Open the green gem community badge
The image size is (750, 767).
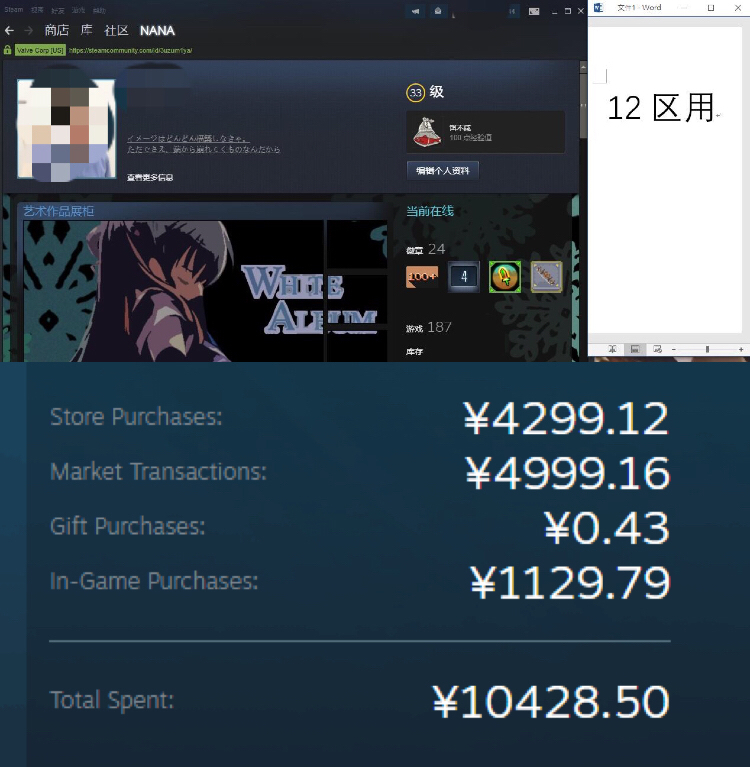[505, 277]
